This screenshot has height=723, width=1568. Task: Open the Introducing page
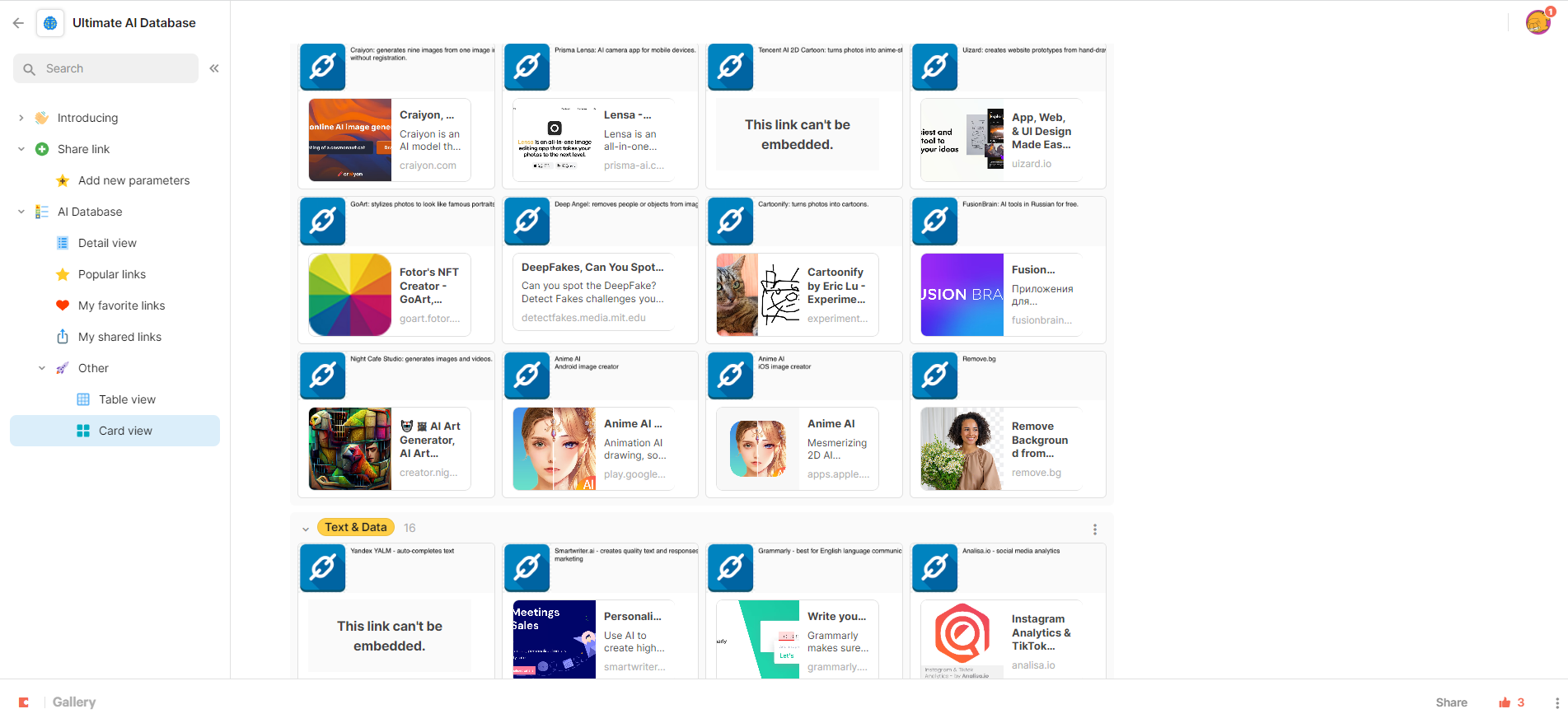87,118
